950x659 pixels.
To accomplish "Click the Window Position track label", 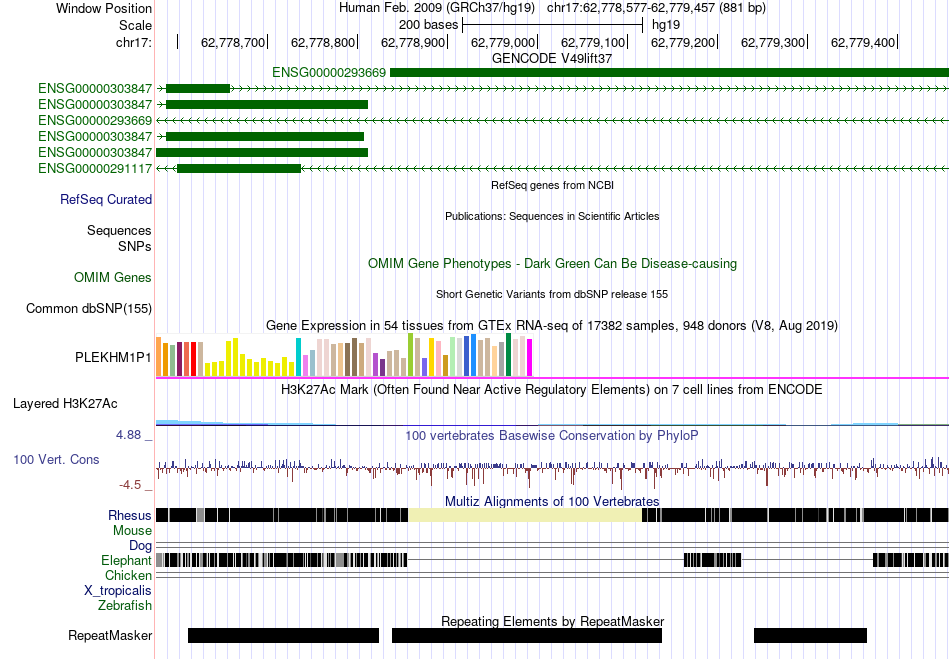I will (104, 8).
